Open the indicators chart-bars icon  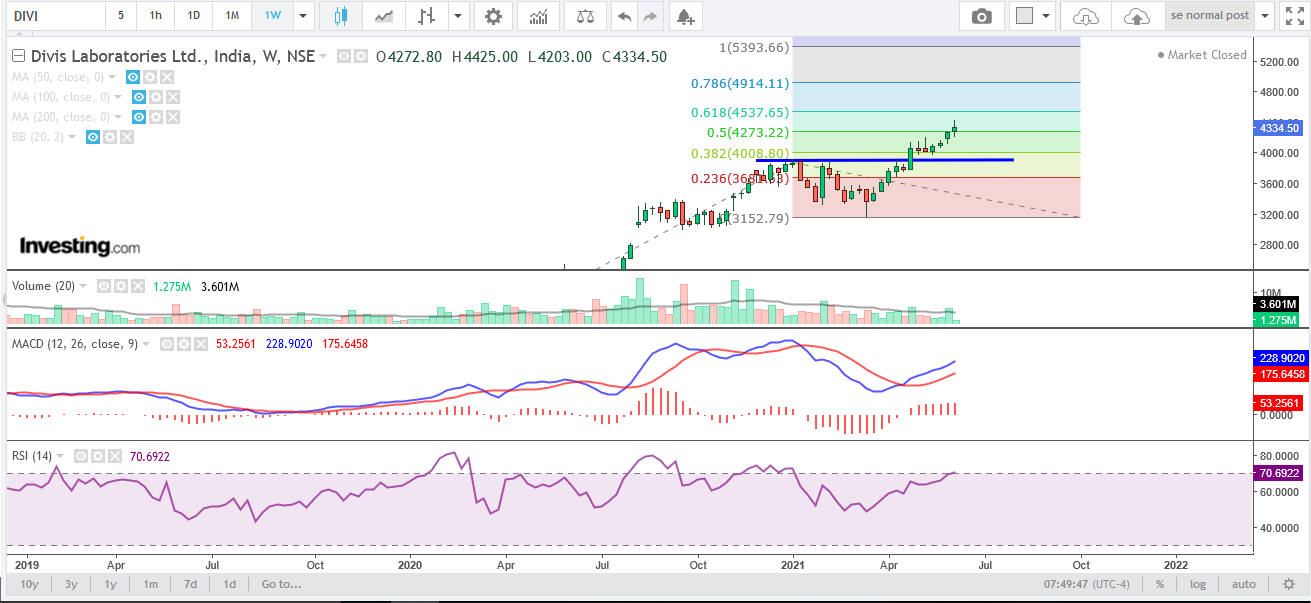pyautogui.click(x=538, y=16)
